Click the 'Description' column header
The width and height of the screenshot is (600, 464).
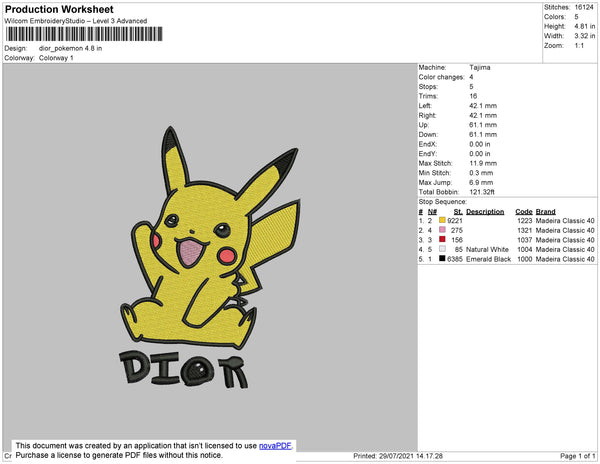click(x=485, y=212)
